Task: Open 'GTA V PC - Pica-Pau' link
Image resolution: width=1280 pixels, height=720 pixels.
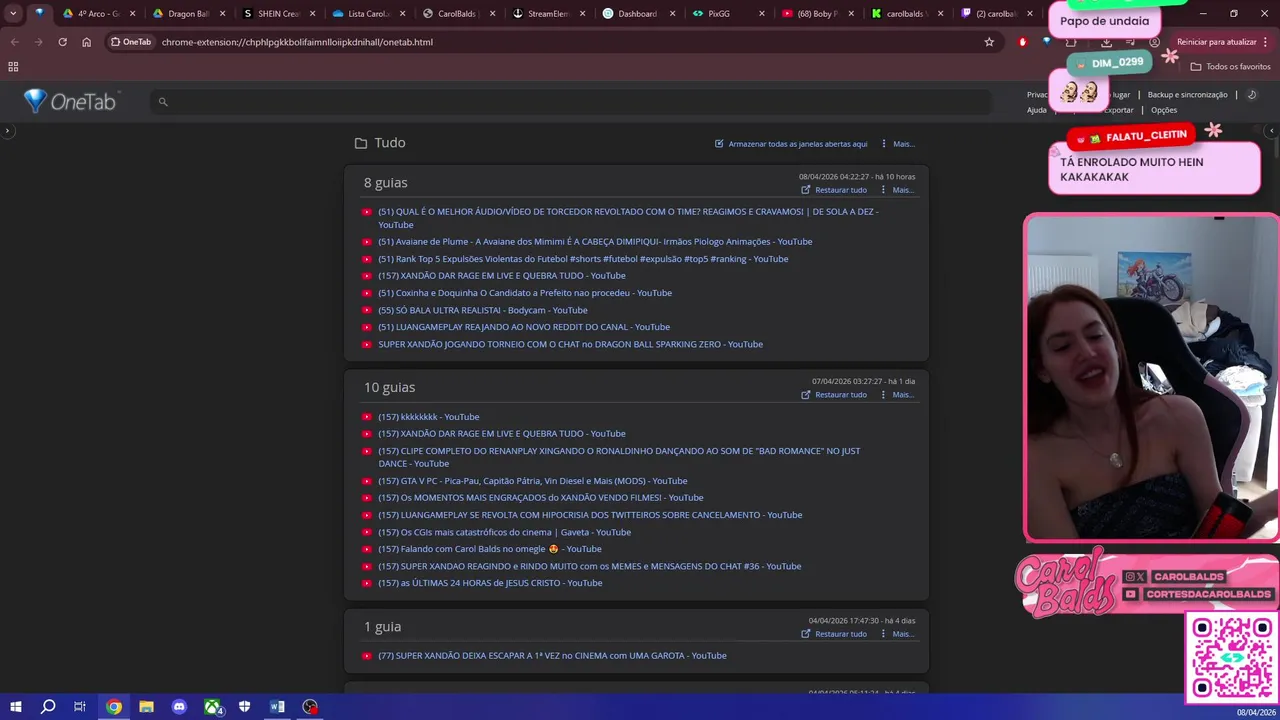Action: coord(533,481)
